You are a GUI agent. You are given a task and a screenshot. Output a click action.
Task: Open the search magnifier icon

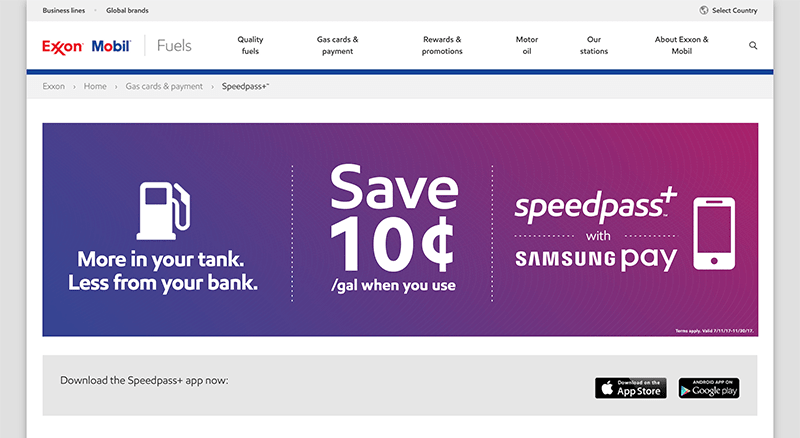pyautogui.click(x=753, y=45)
